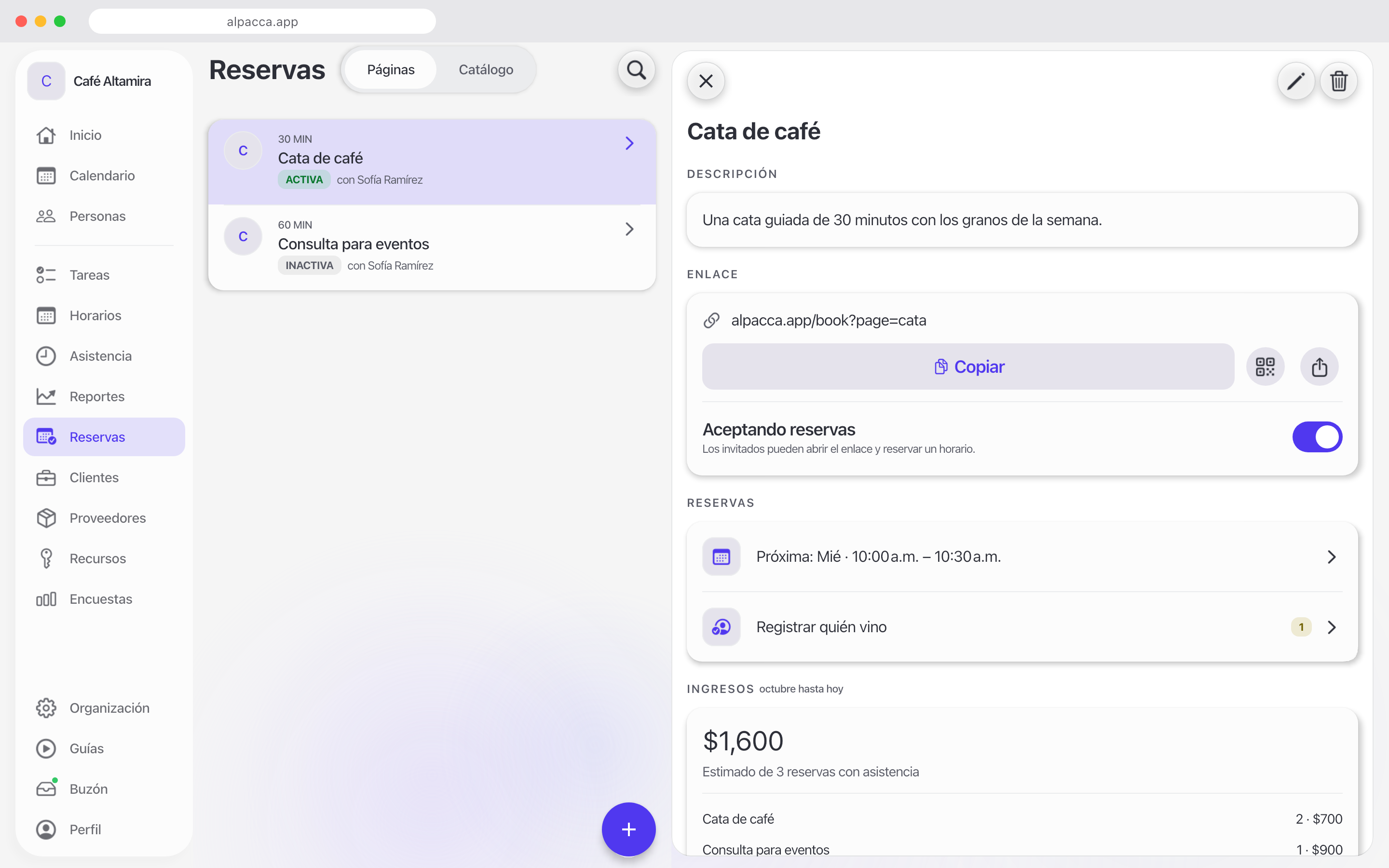This screenshot has height=868, width=1389.
Task: Click the Copiar link button
Action: click(968, 366)
